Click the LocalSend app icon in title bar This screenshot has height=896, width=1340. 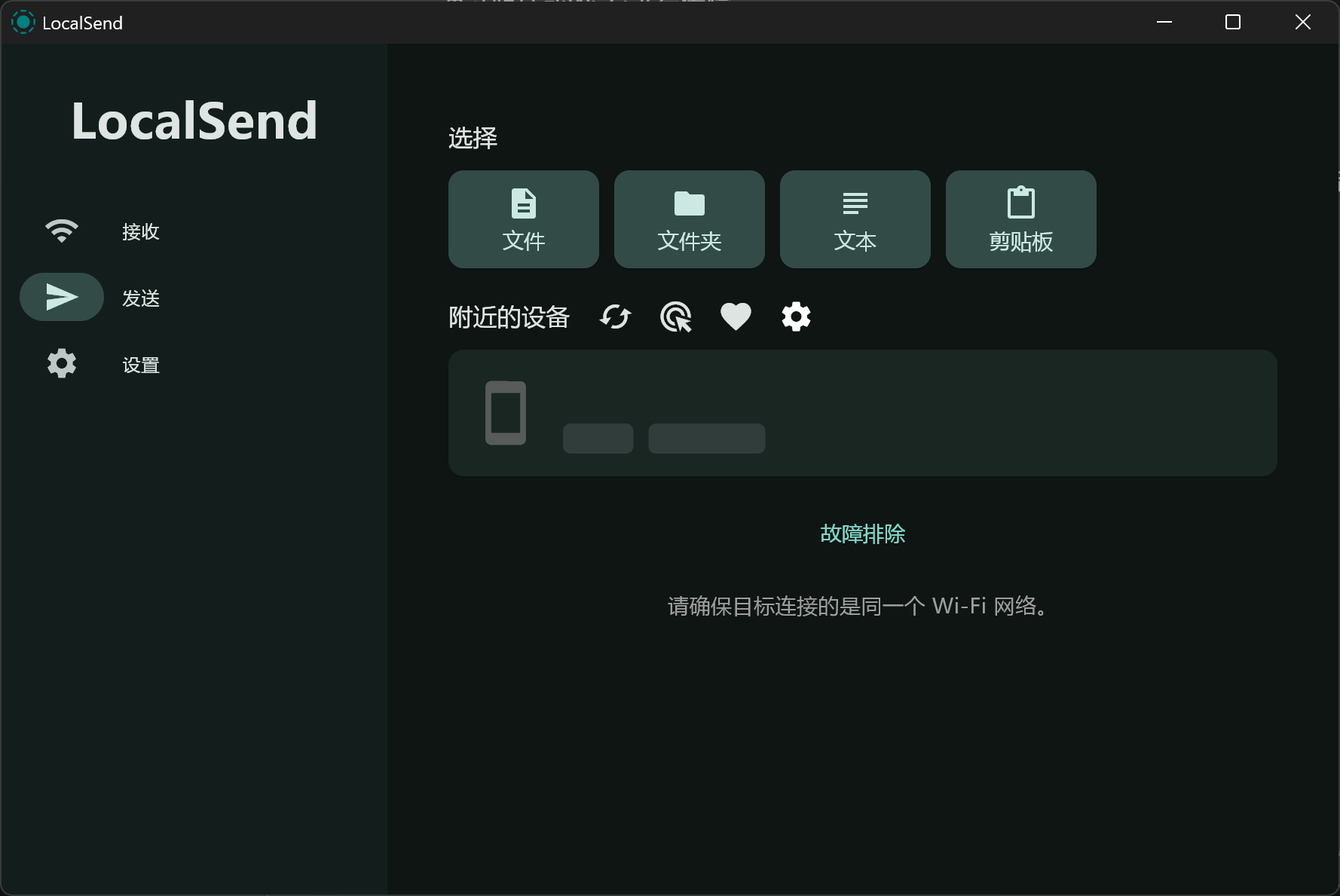(x=23, y=23)
